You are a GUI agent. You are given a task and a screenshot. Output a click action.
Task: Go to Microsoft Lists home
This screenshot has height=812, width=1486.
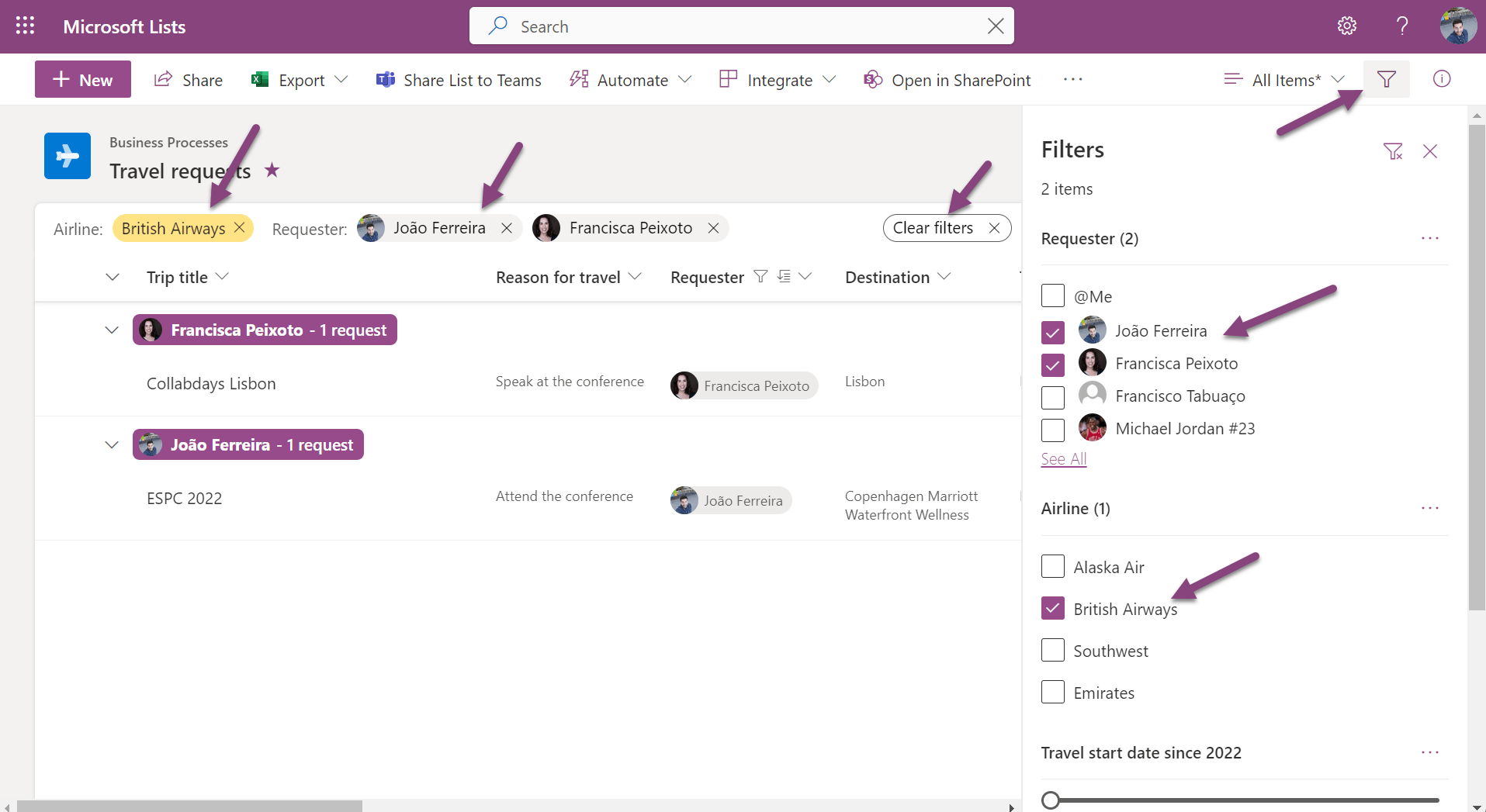pos(124,26)
